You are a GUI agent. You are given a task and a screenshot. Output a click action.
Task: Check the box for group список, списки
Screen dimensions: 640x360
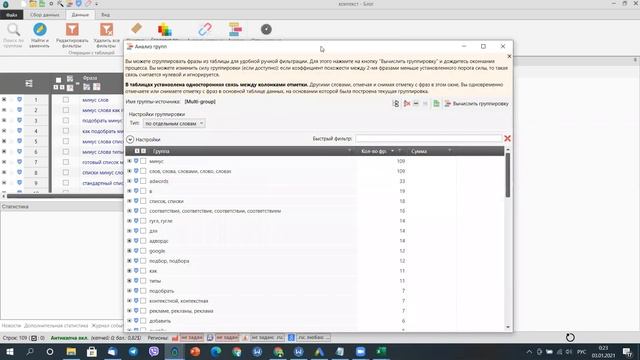click(x=143, y=201)
